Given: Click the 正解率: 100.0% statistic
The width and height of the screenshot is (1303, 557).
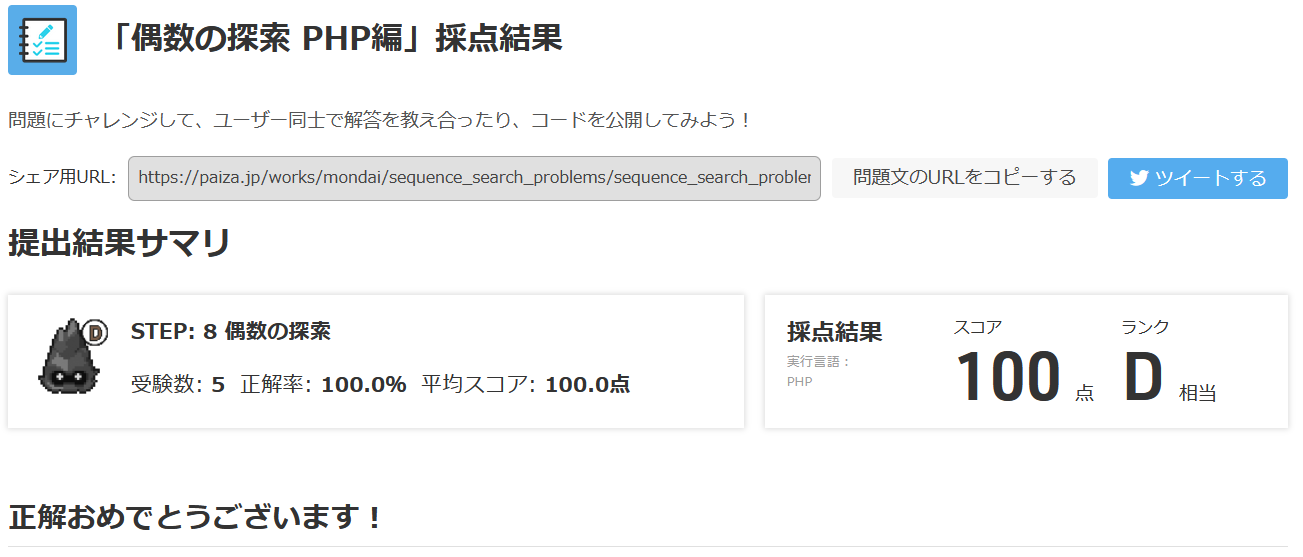Looking at the screenshot, I should click(x=323, y=384).
